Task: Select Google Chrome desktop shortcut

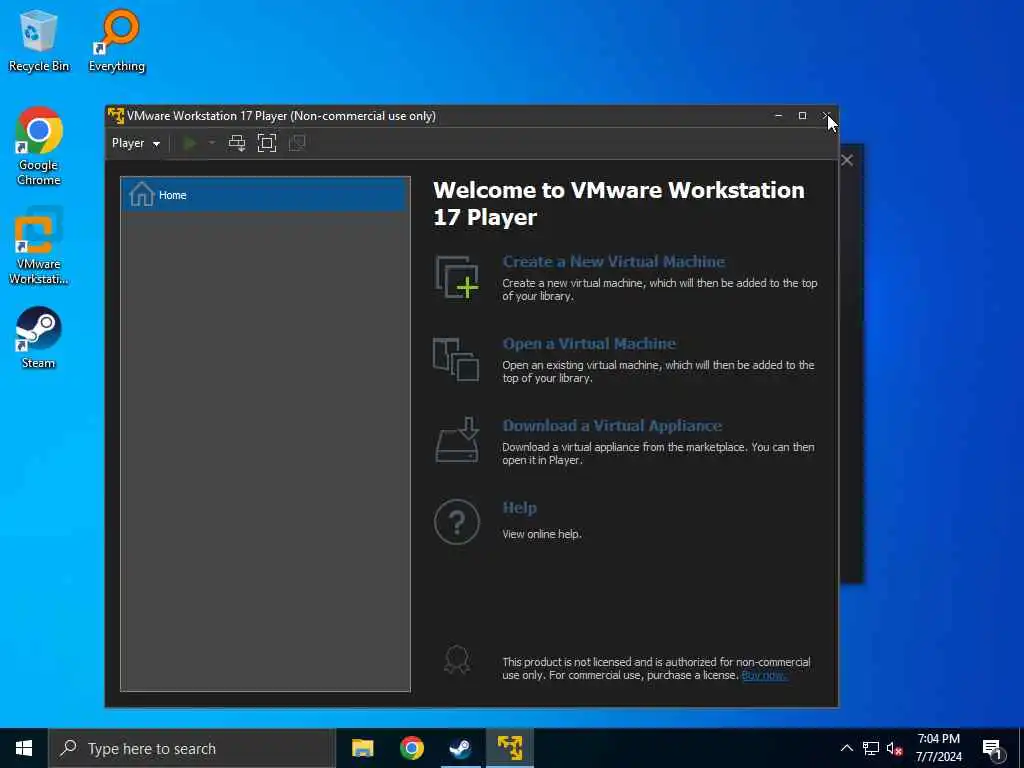Action: (39, 146)
